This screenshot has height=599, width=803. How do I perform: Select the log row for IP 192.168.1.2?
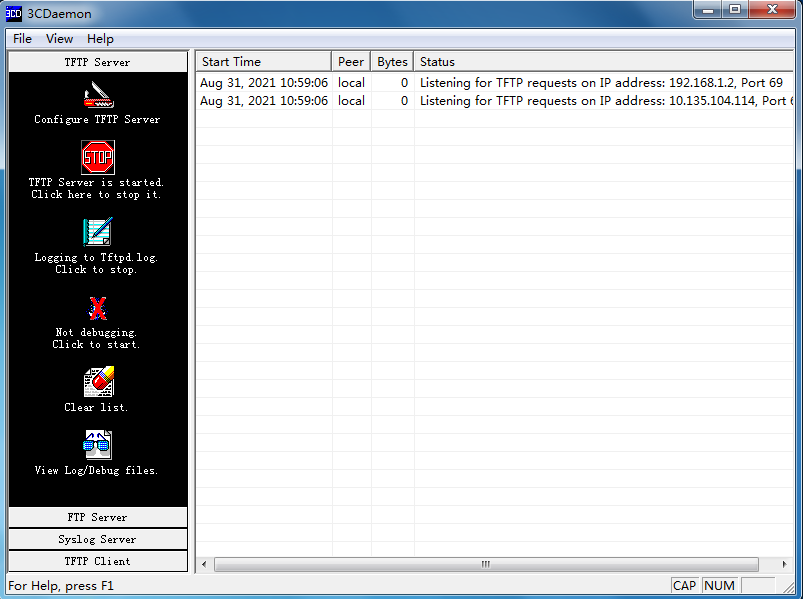coord(495,83)
